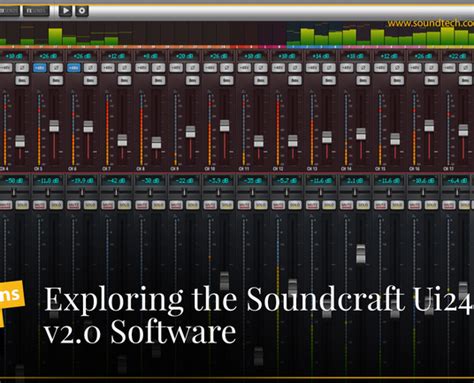This screenshot has height=383, width=474.
Task: Enable +48V phantom power on CH 7
Action: pyautogui.click(x=108, y=68)
